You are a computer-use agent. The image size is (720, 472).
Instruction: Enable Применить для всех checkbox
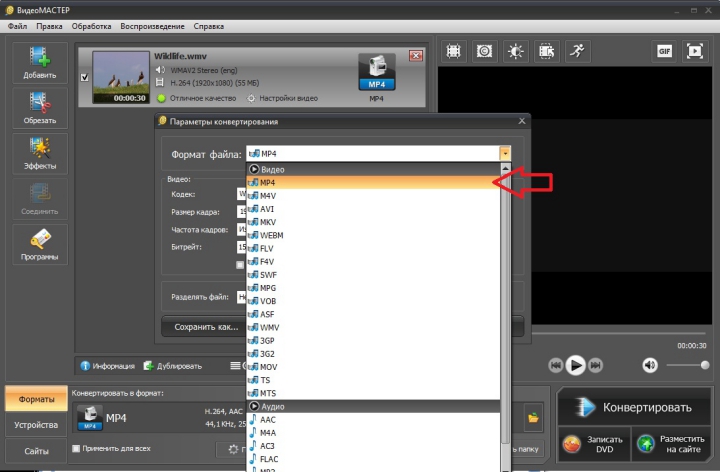(x=76, y=449)
